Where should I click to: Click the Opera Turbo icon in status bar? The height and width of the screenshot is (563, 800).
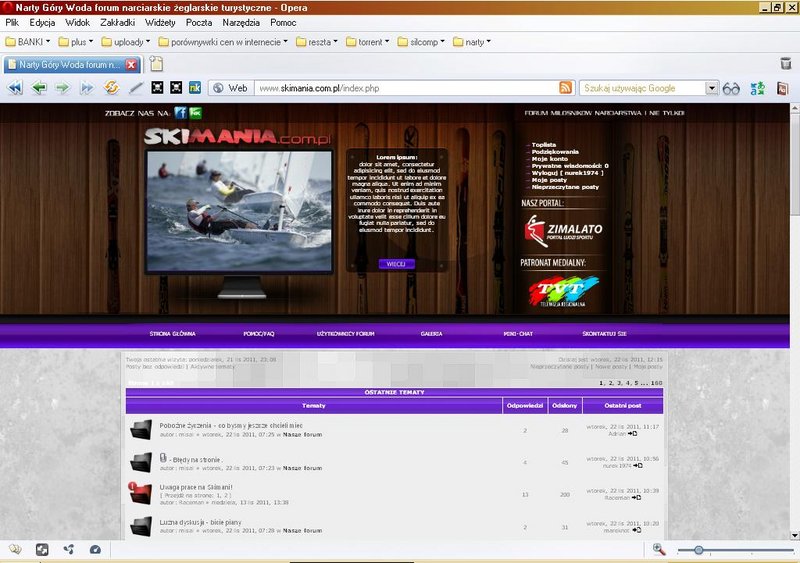[94, 549]
